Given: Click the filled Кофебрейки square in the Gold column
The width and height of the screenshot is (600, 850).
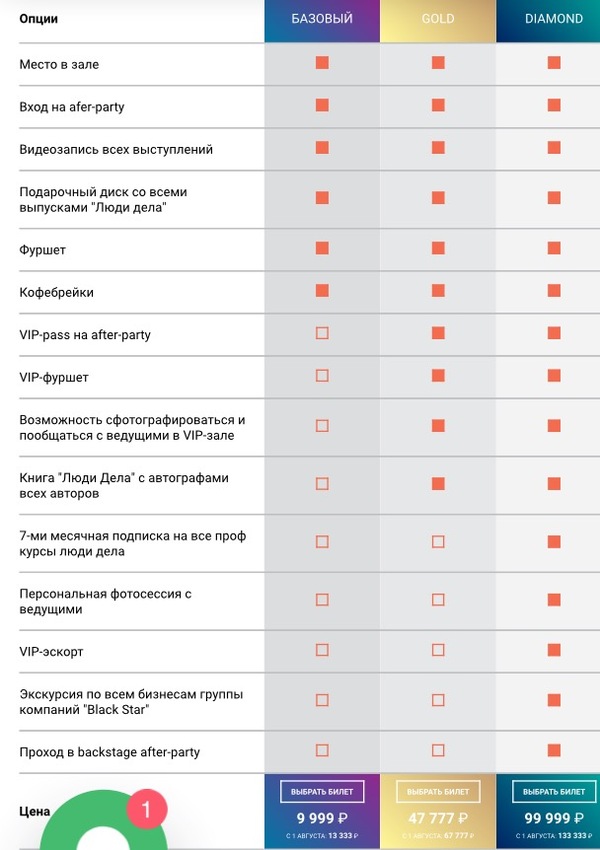Looking at the screenshot, I should (438, 291).
